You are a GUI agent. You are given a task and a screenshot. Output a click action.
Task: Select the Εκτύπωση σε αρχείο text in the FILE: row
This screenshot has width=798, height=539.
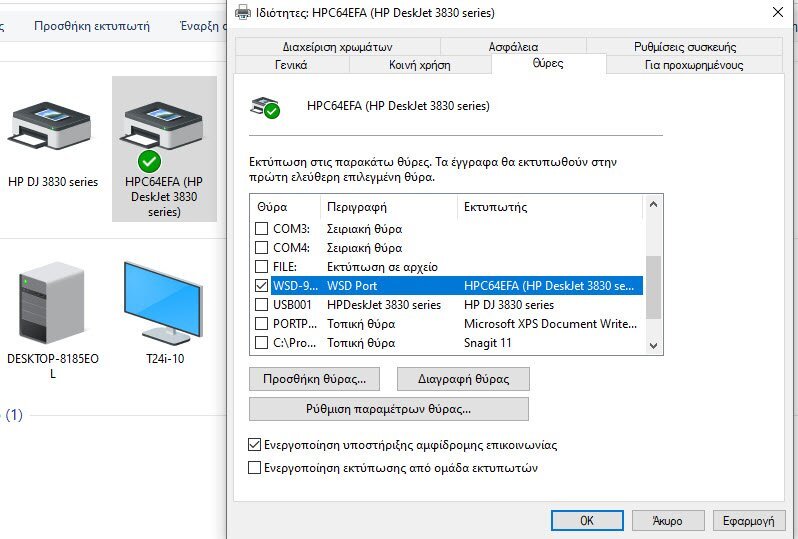point(382,267)
